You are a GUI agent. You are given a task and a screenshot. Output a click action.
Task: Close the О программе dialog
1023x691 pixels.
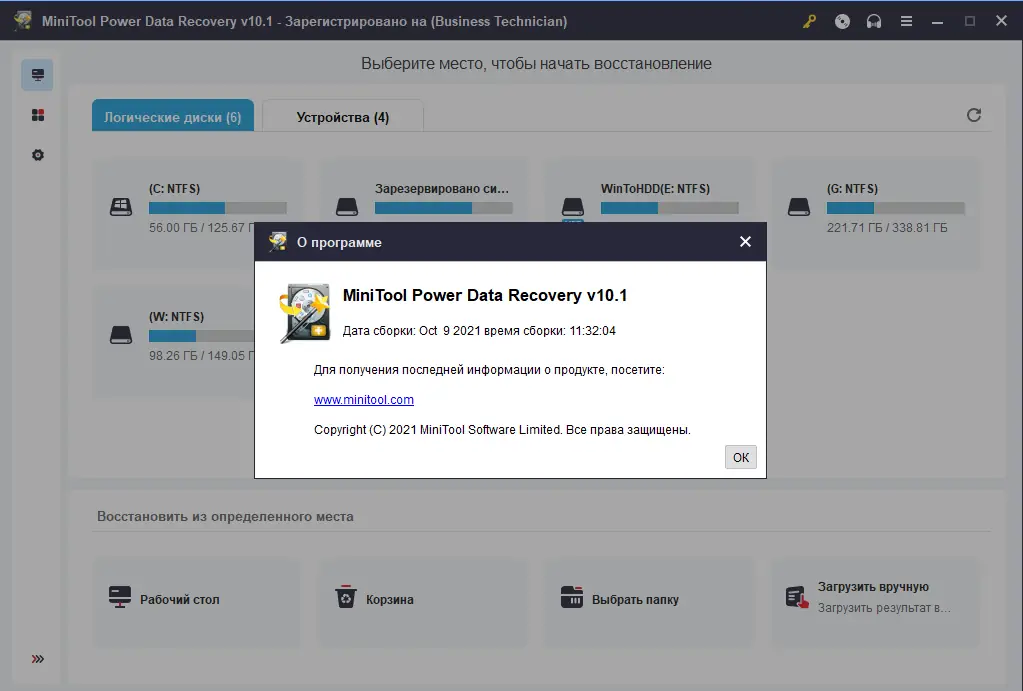pyautogui.click(x=745, y=242)
